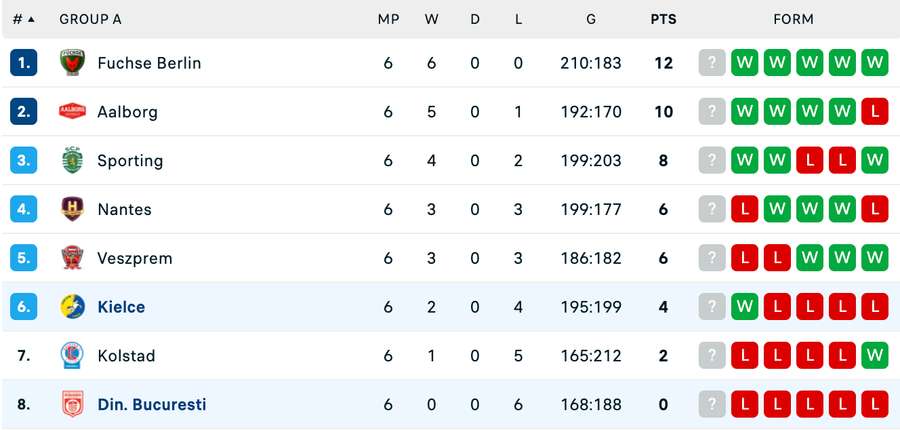
Task: Sort standings by MP column header
Action: (x=388, y=19)
